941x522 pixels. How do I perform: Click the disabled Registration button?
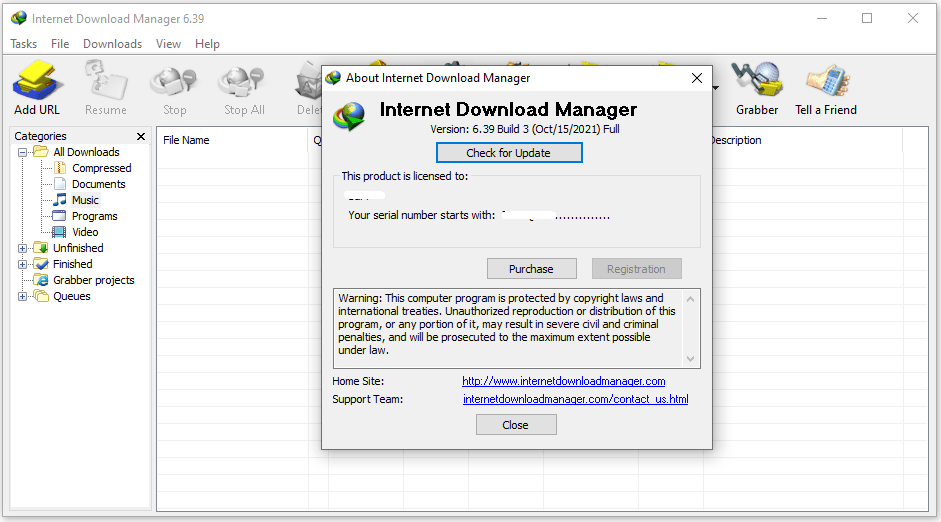[x=636, y=269]
